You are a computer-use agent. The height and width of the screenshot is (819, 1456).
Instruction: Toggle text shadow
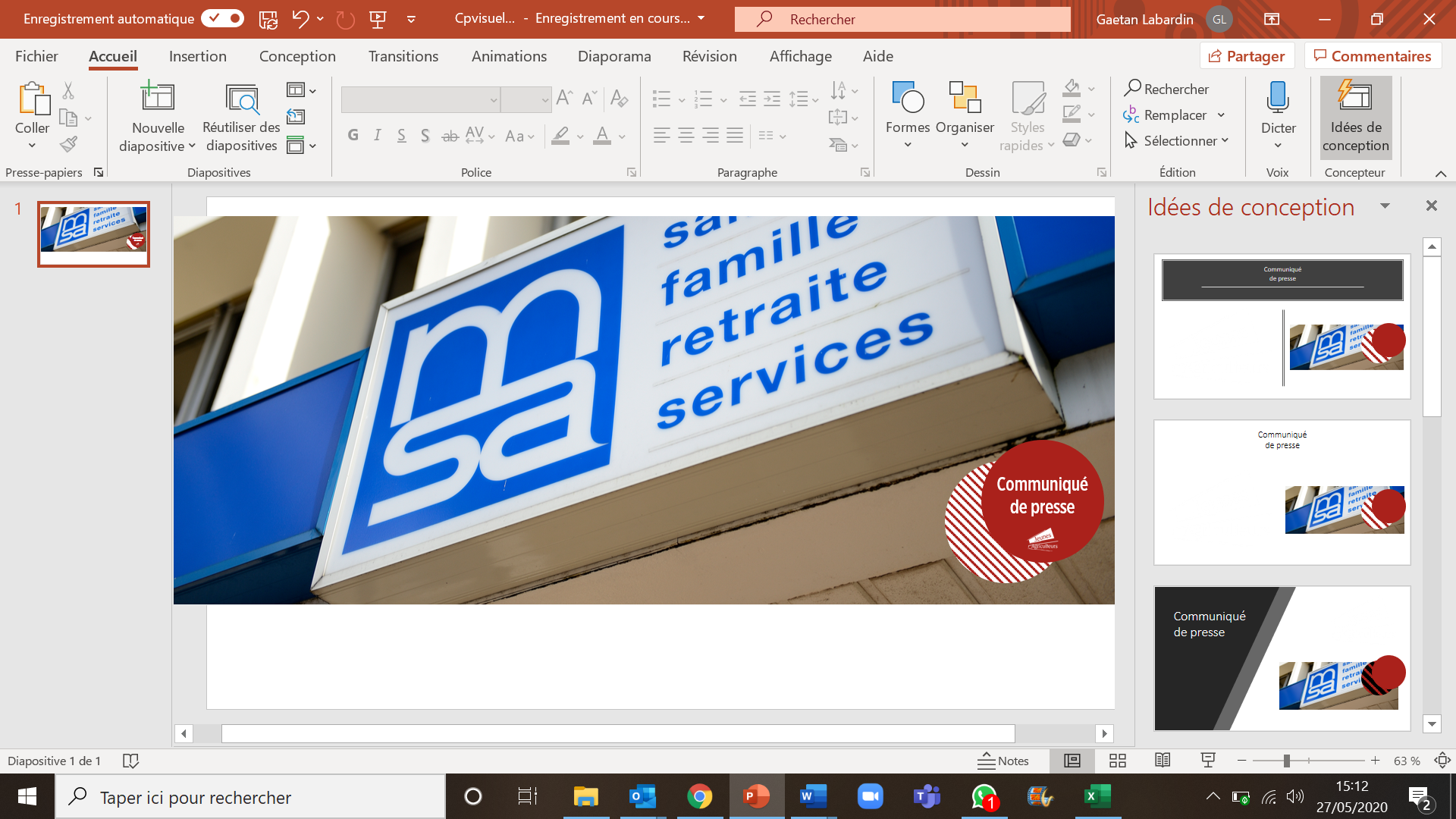425,136
